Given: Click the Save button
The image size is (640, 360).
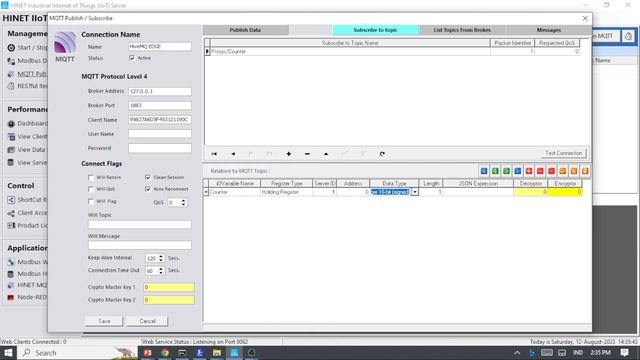Looking at the screenshot, I should click(104, 321).
